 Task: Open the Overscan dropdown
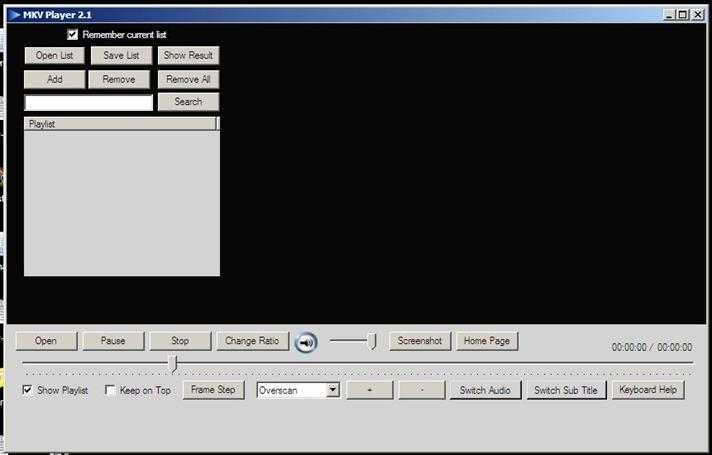333,390
